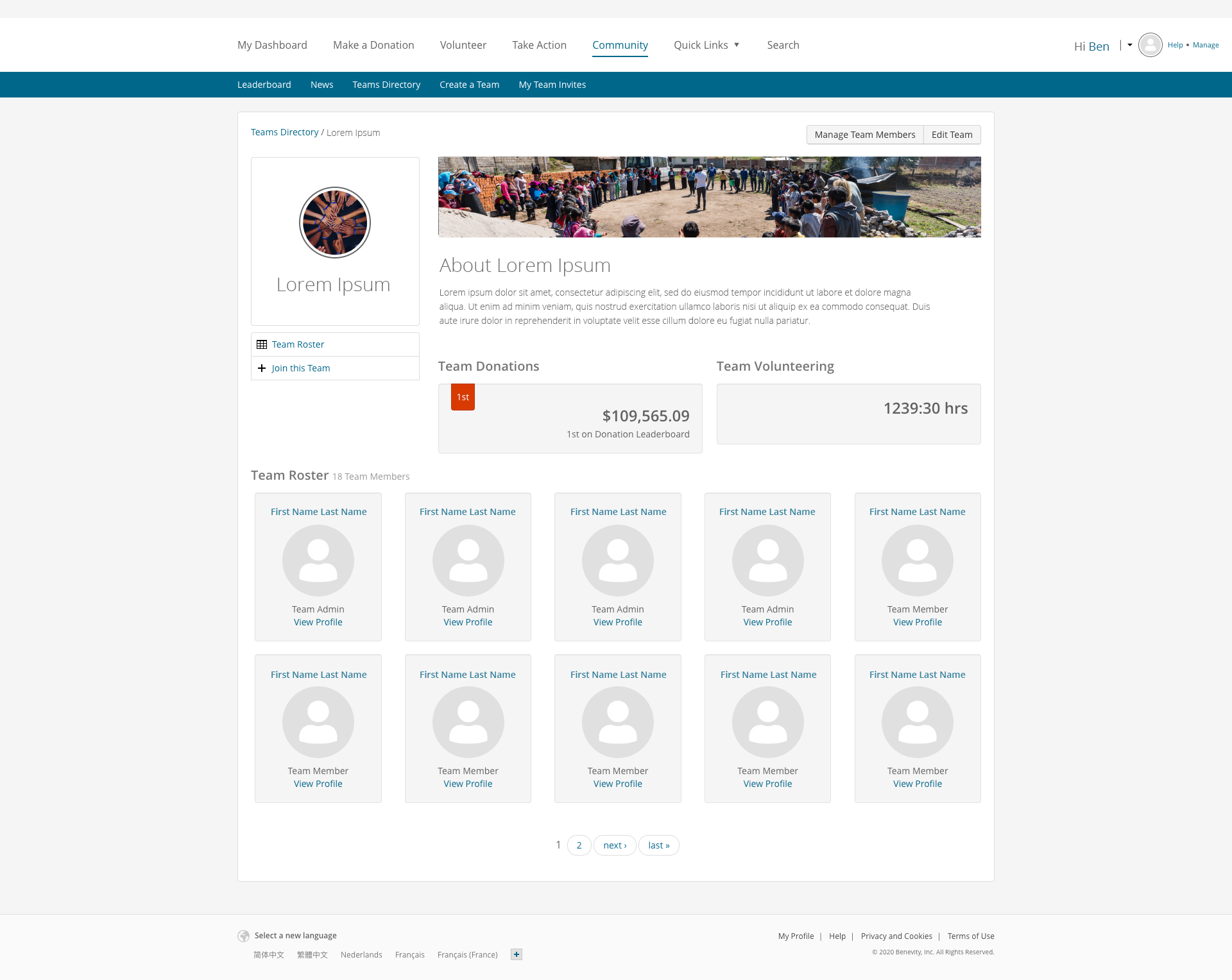Open Make a Donation page
The height and width of the screenshot is (980, 1232).
(373, 45)
